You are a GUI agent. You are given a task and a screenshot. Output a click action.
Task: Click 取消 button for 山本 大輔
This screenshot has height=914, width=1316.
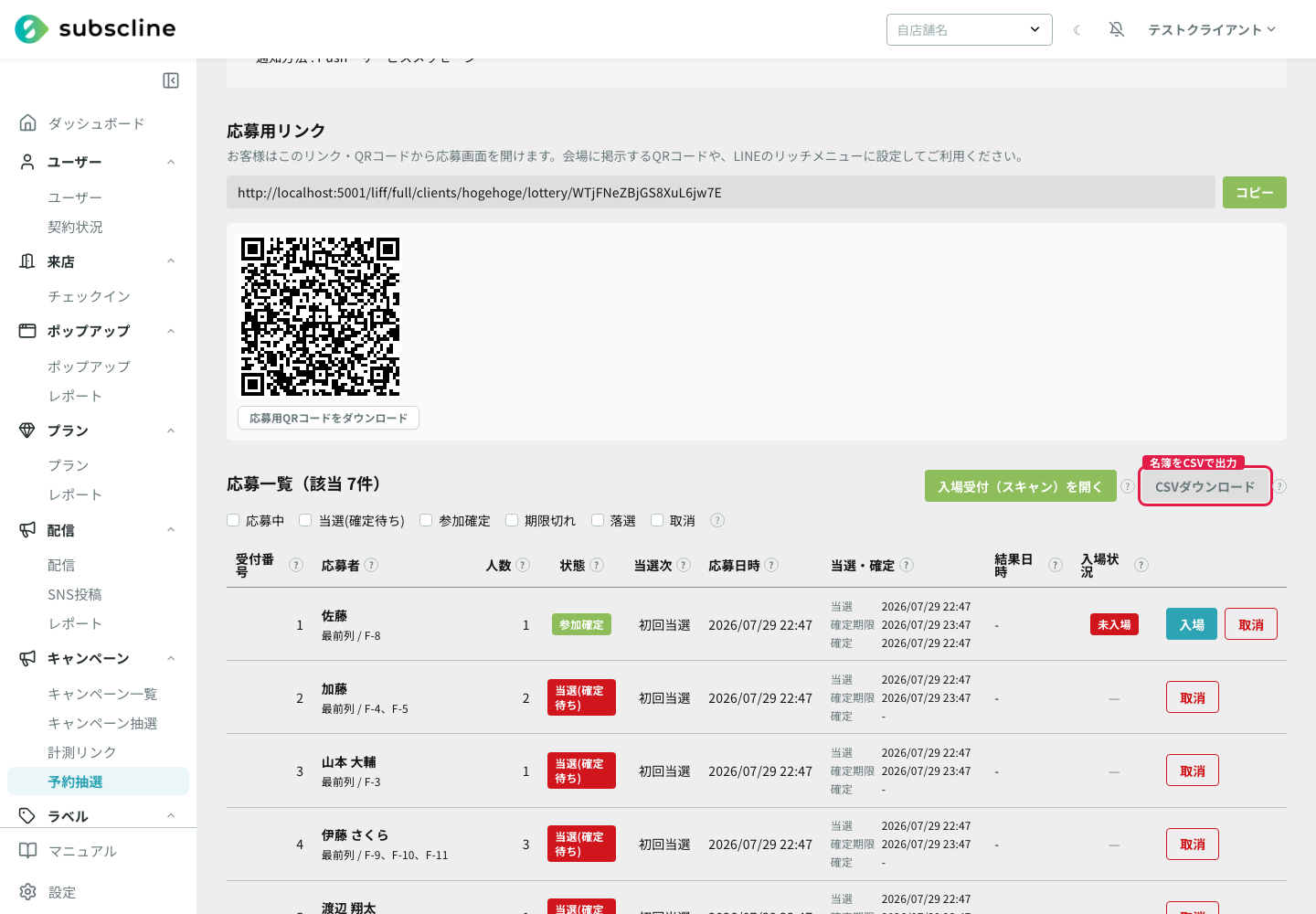tap(1193, 771)
